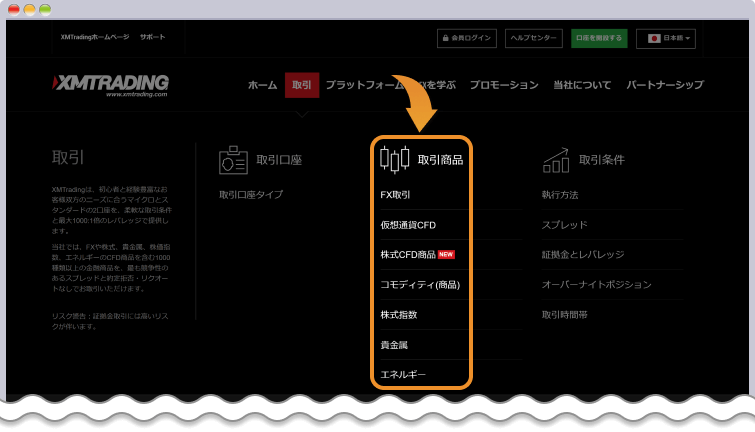Click the red close window button
Viewport: 755px width, 432px height.
[x=14, y=10]
